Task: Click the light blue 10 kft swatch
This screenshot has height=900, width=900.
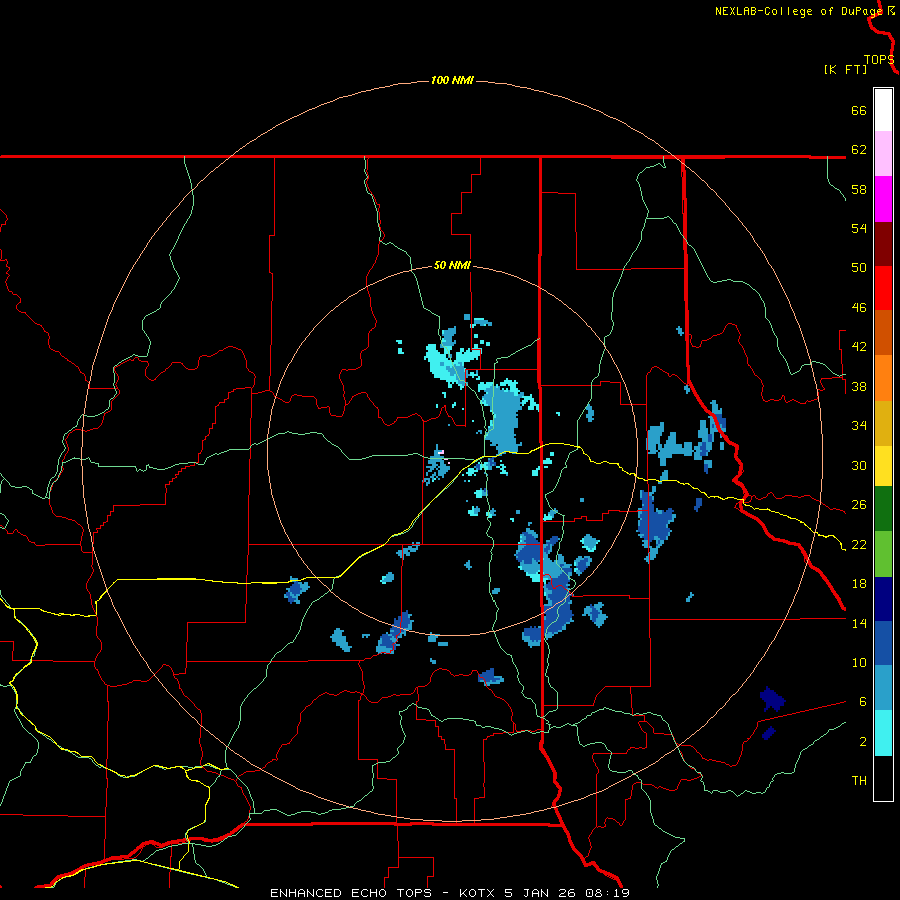Action: [883, 688]
